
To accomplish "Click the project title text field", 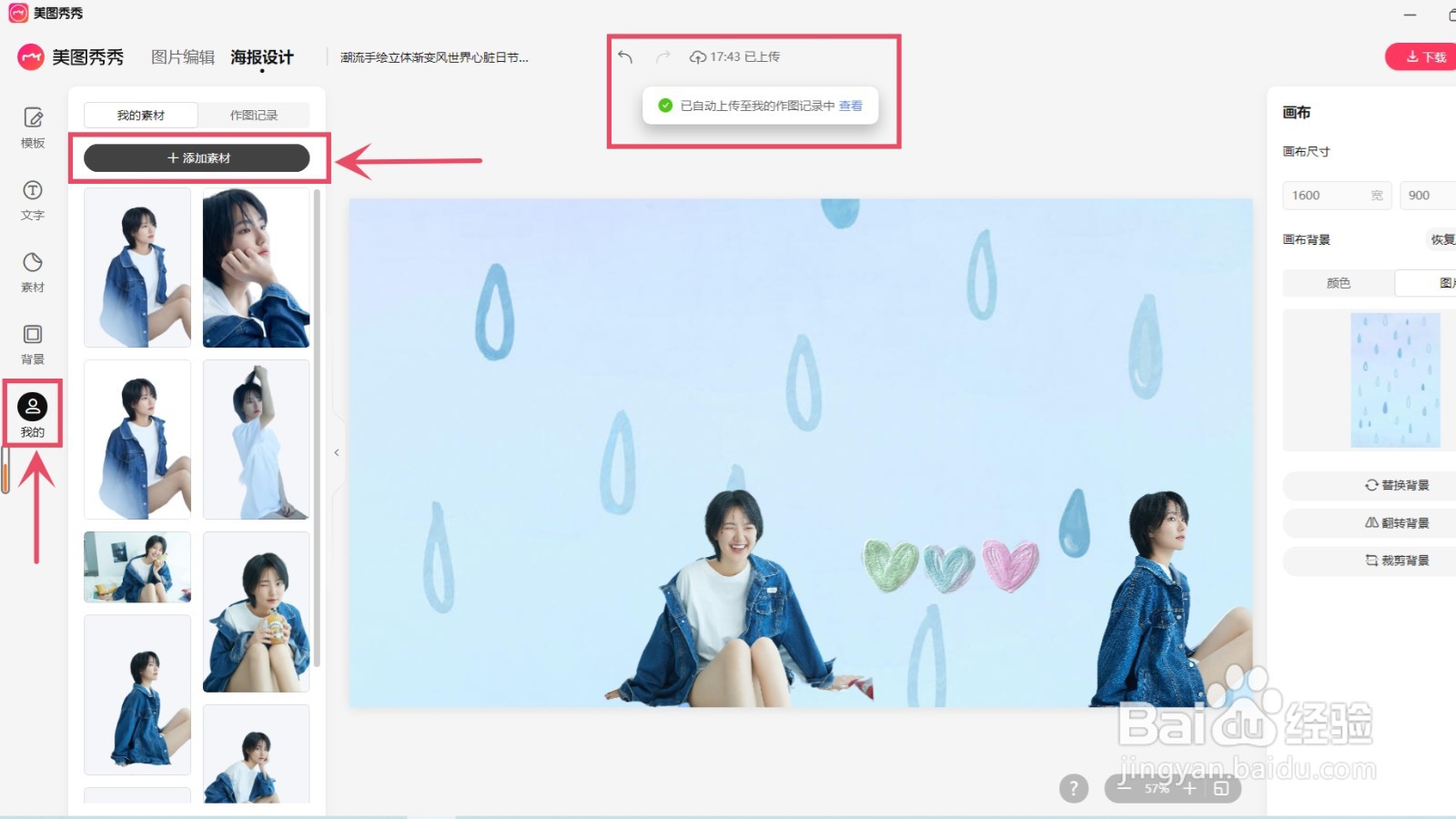I will point(434,57).
